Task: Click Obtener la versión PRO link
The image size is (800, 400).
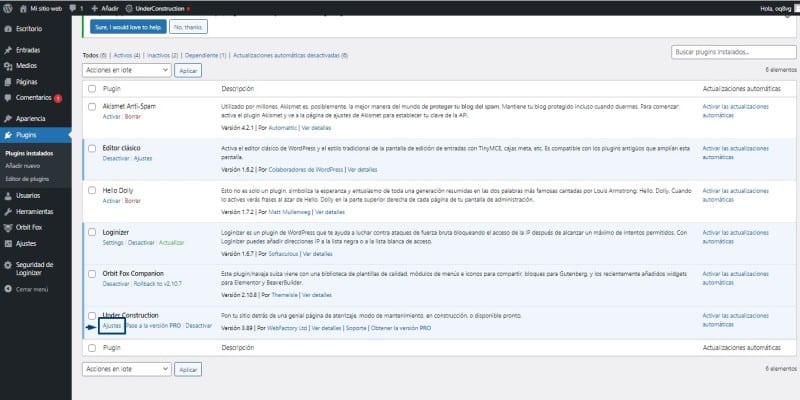Action: tap(401, 328)
